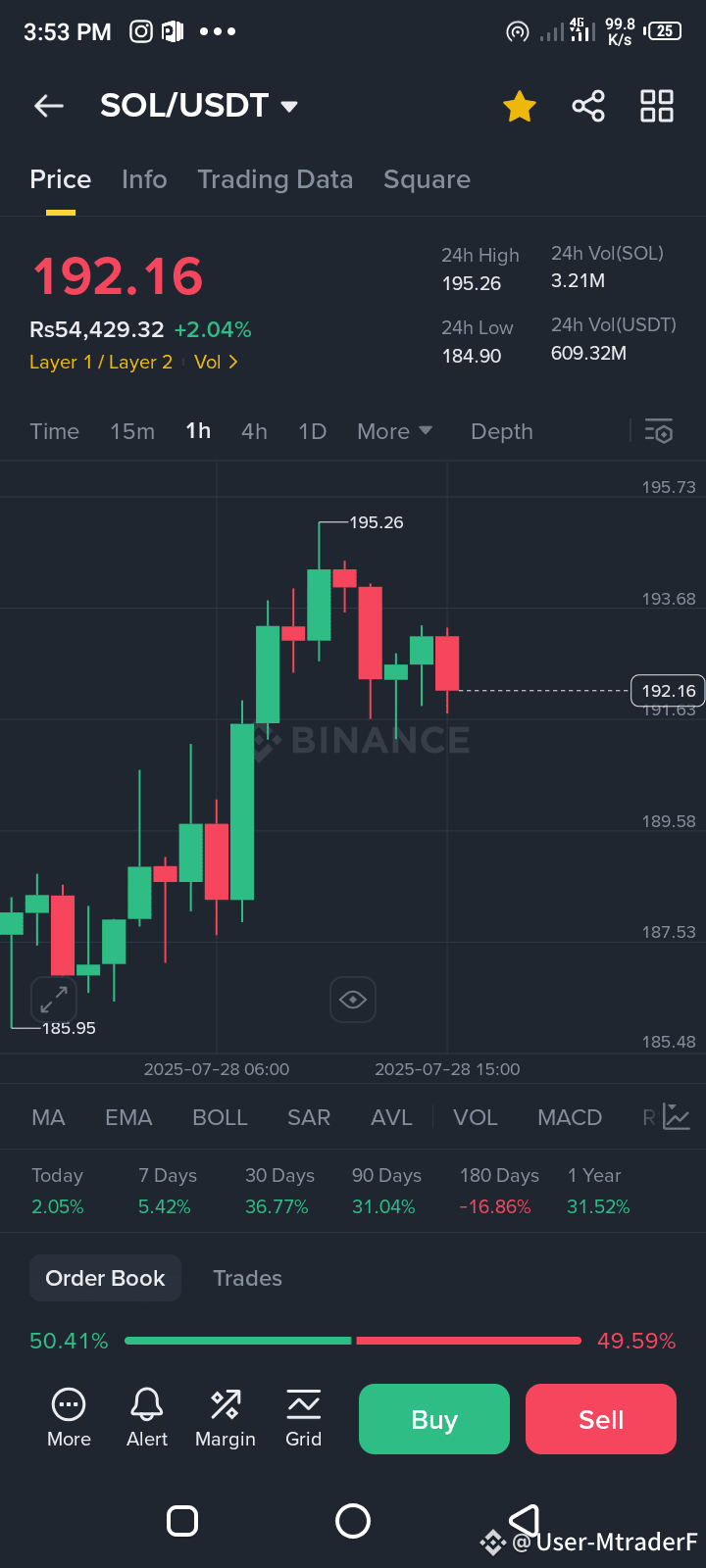
Task: Toggle the EMA indicator
Action: pos(128,1117)
